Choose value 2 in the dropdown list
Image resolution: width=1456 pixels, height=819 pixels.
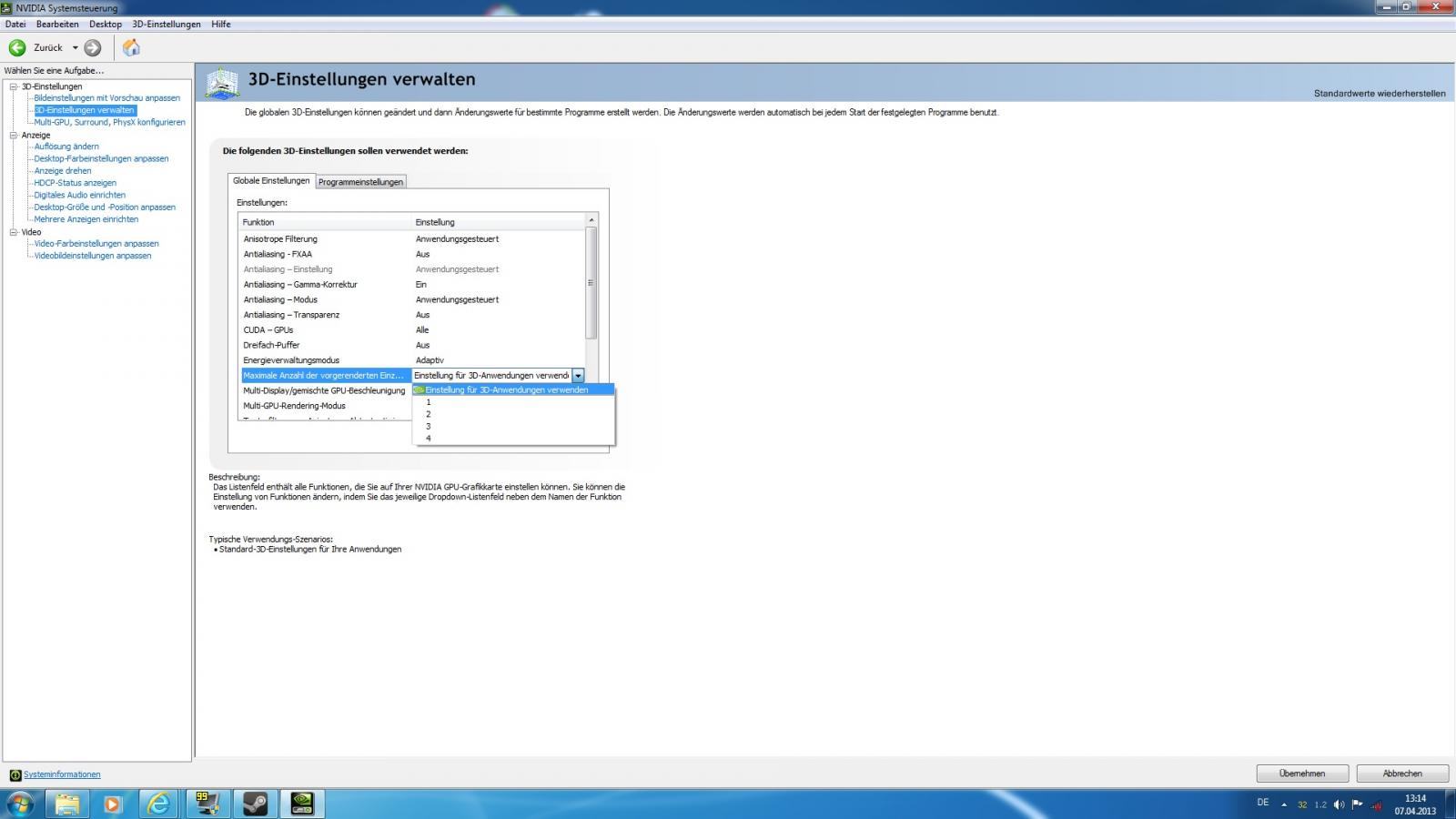click(513, 414)
